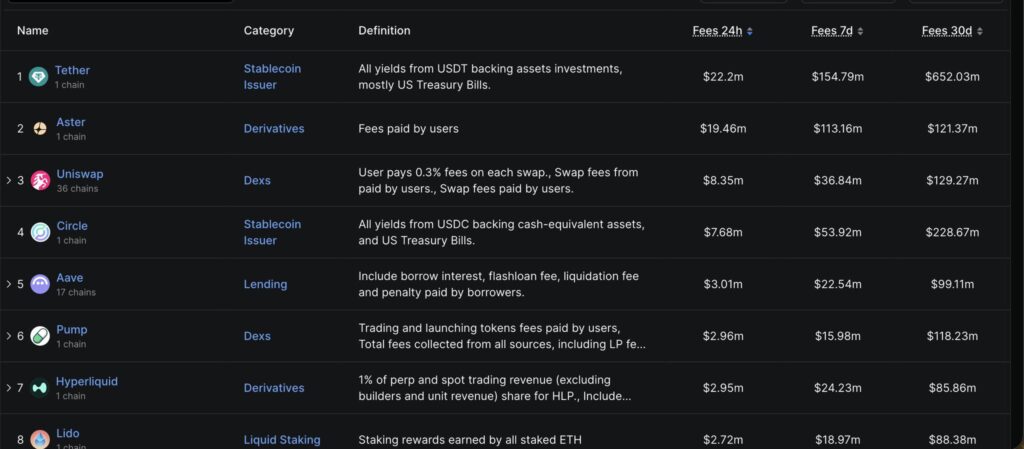Expand the Hyperliquid row arrow
This screenshot has width=1024, height=449.
[x=8, y=388]
